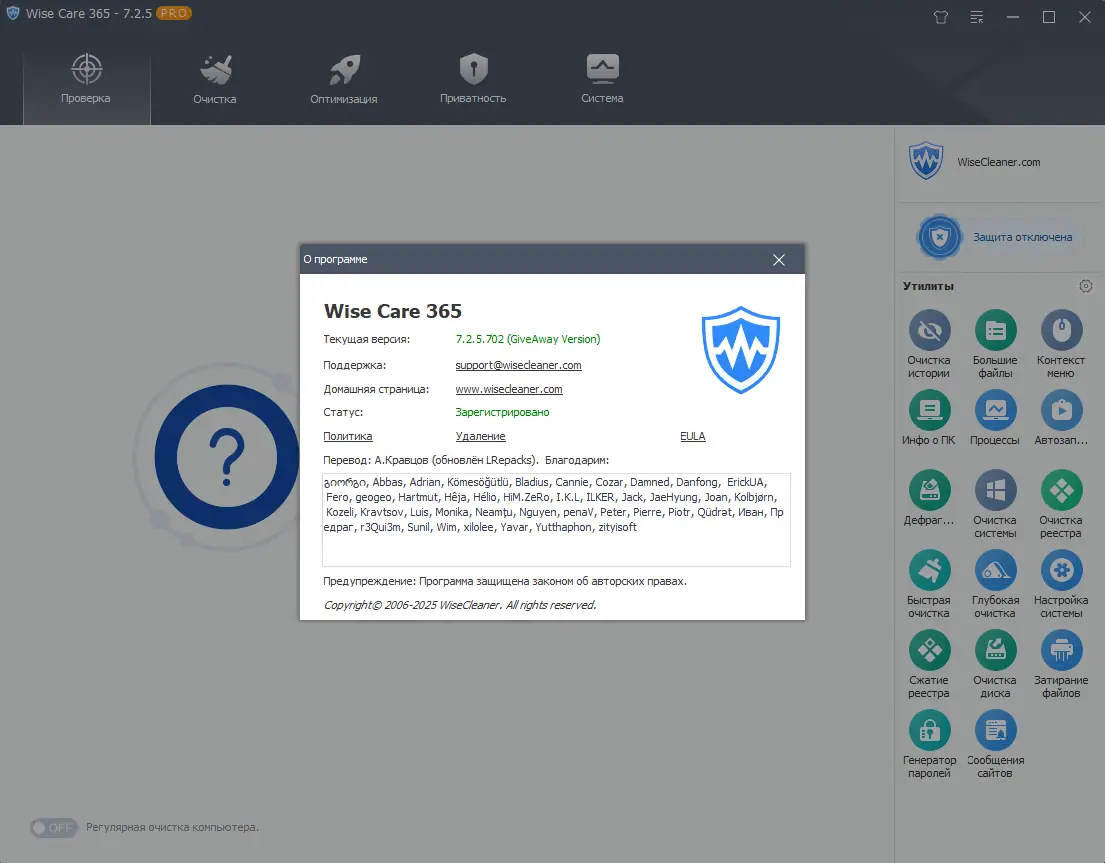
Task: Open Затирание файлов shredder utility
Action: (x=1061, y=664)
